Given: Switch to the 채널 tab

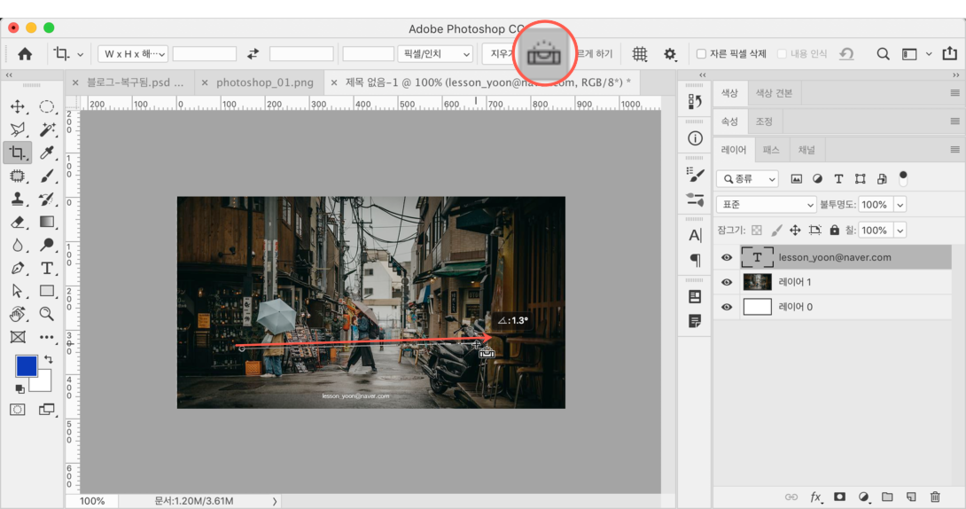Looking at the screenshot, I should pyautogui.click(x=806, y=150).
